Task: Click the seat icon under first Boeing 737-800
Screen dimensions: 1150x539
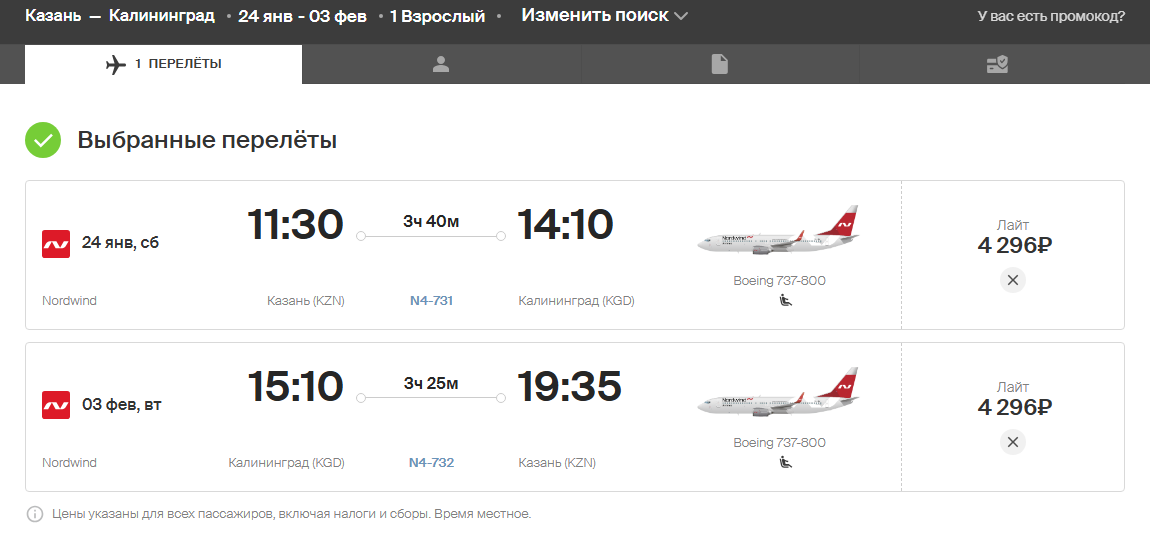Action: click(785, 300)
